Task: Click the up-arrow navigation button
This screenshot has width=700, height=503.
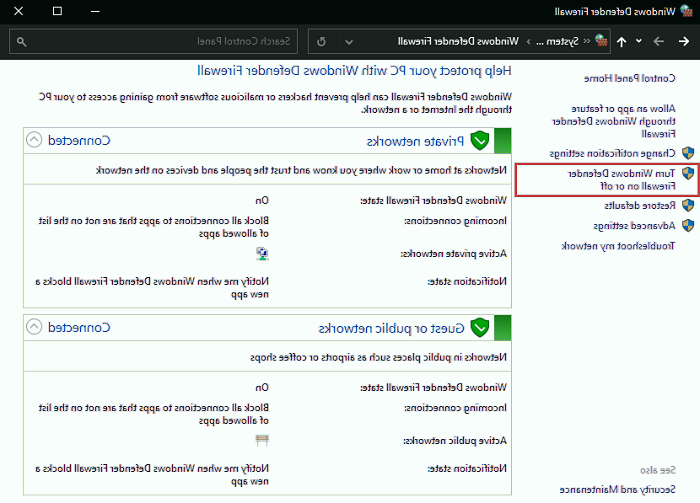Action: pyautogui.click(x=621, y=42)
